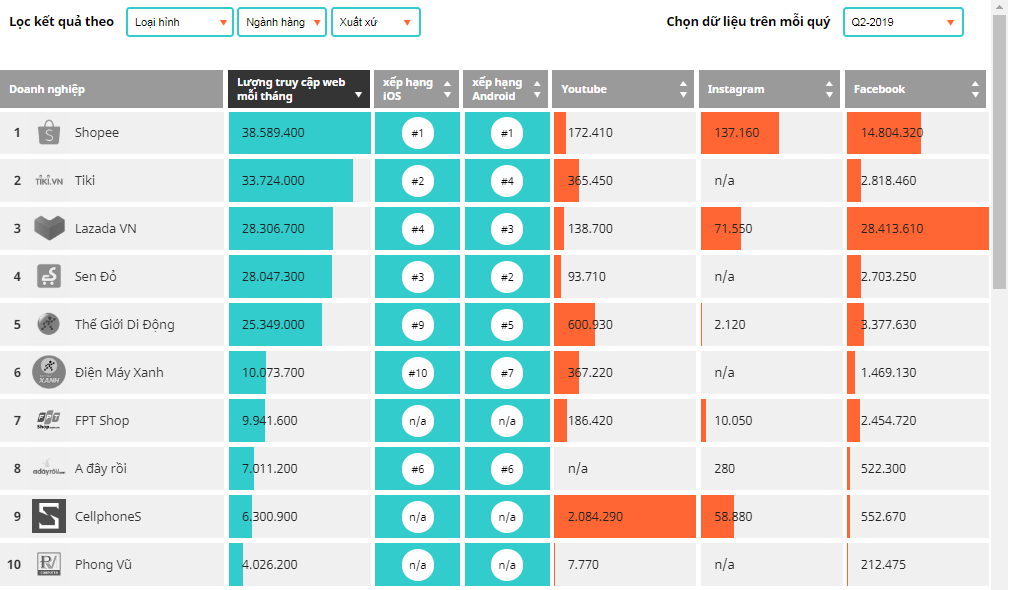Open the Ngành hàng filter dropdown
This screenshot has height=590, width=1016.
(282, 22)
